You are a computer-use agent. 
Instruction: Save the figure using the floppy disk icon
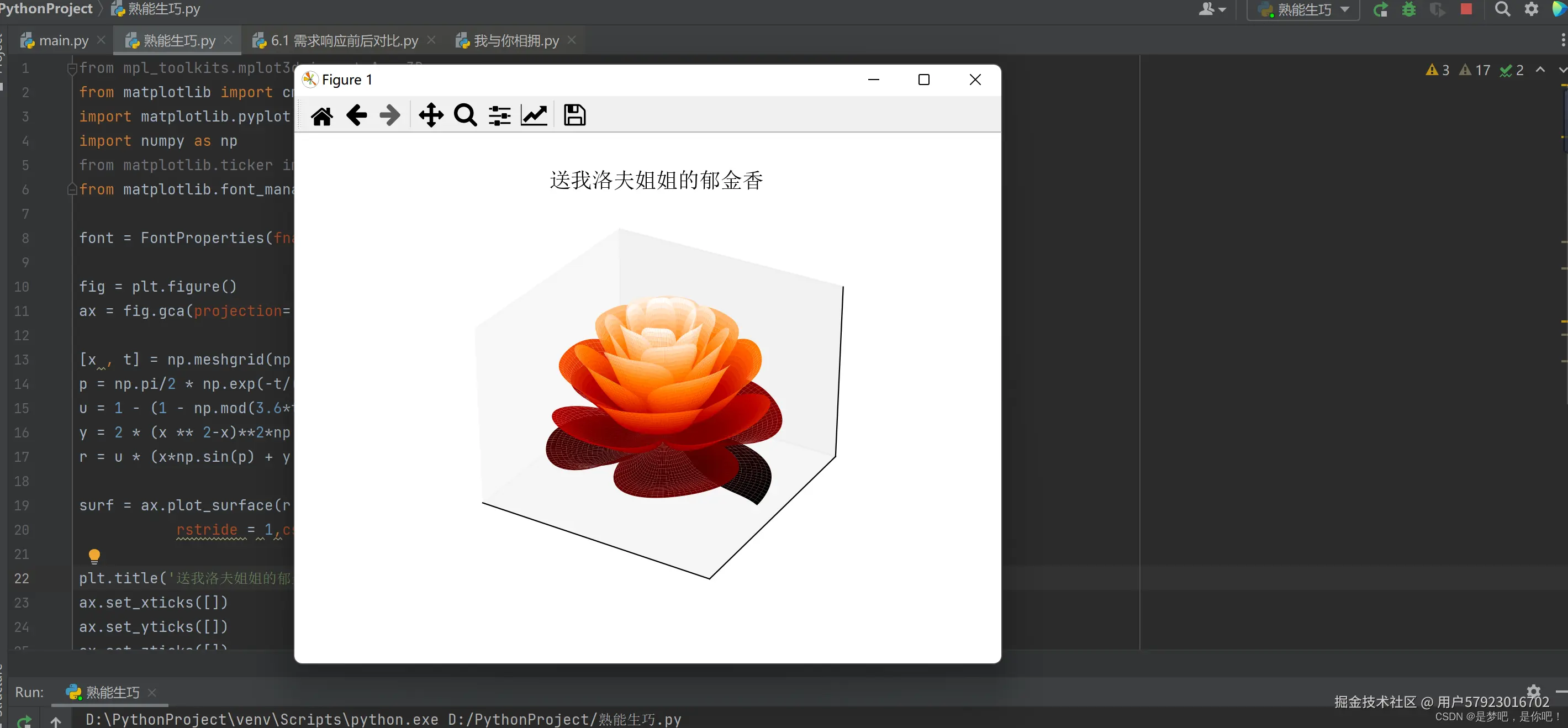point(574,115)
